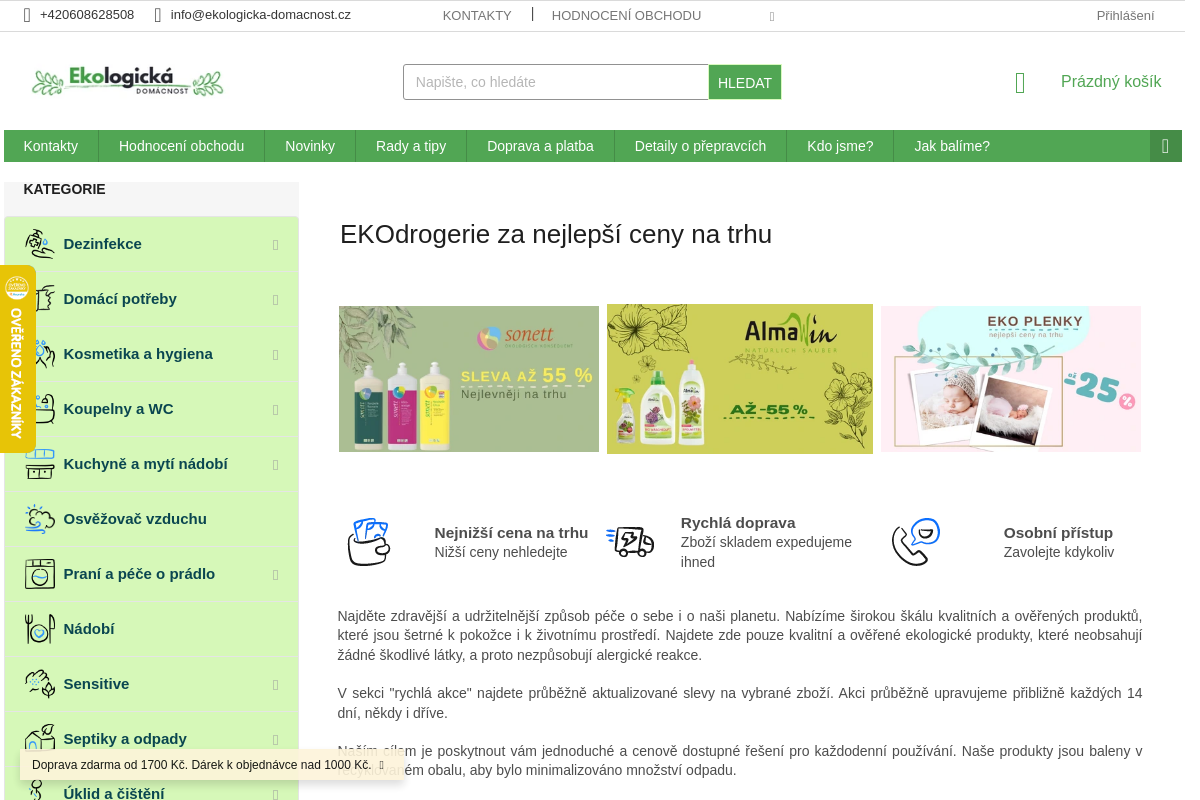Click the Osvěžovač vzduchu cloud icon
The width and height of the screenshot is (1200, 800).
pos(40,519)
